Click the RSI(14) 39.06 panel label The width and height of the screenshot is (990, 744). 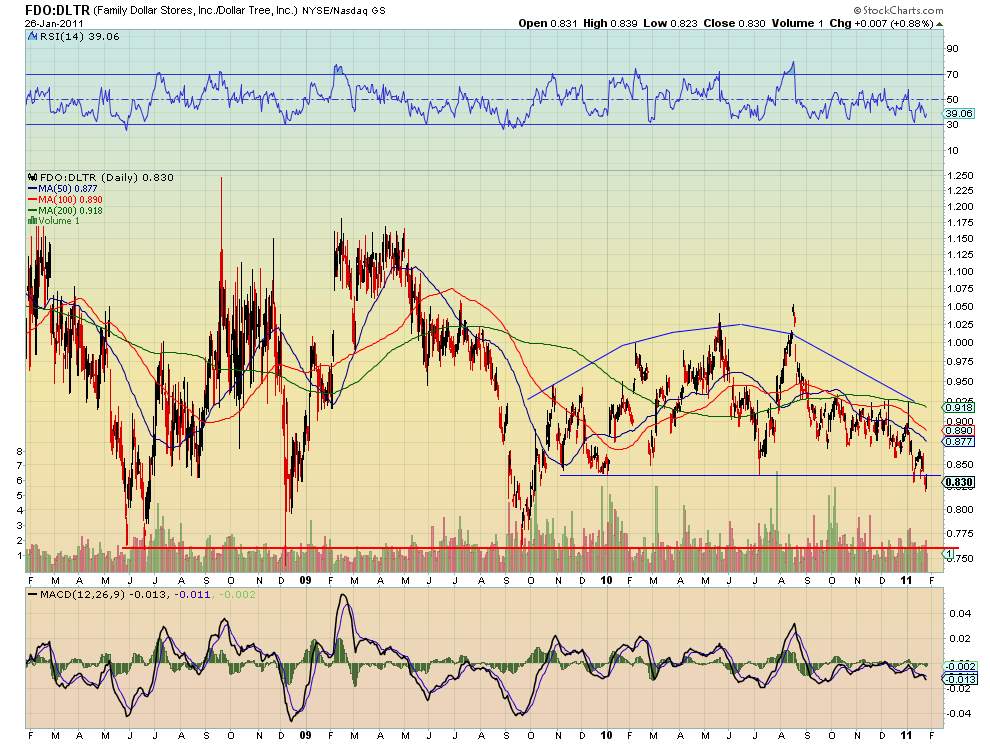coord(80,37)
